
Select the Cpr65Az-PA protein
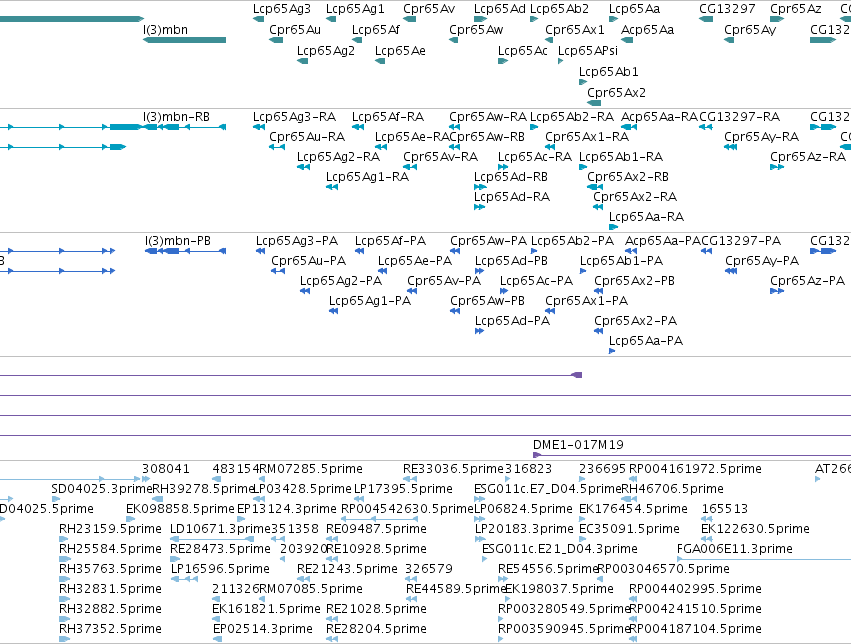808,281
